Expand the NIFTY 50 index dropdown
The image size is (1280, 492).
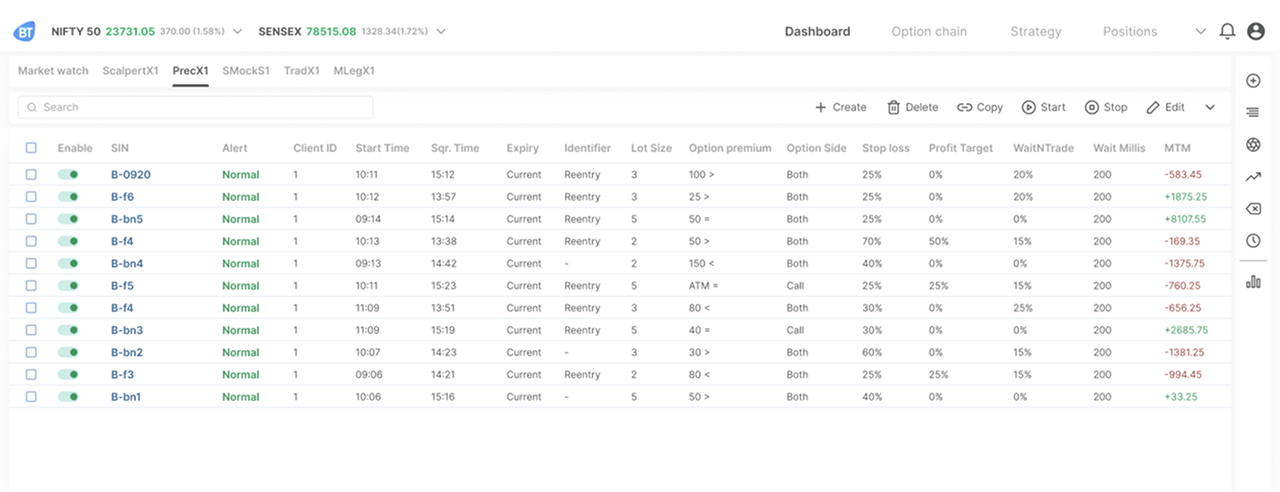tap(237, 32)
